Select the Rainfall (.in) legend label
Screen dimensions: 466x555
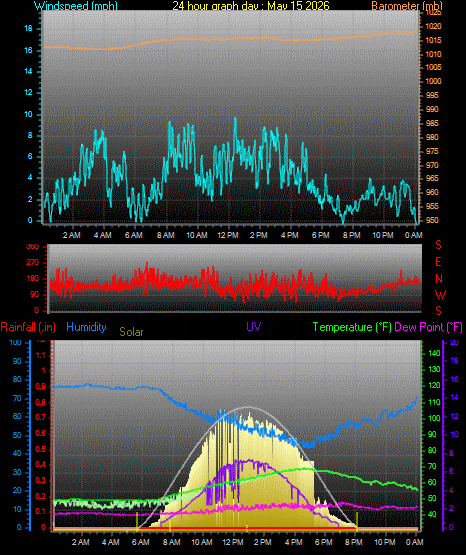tap(28, 327)
